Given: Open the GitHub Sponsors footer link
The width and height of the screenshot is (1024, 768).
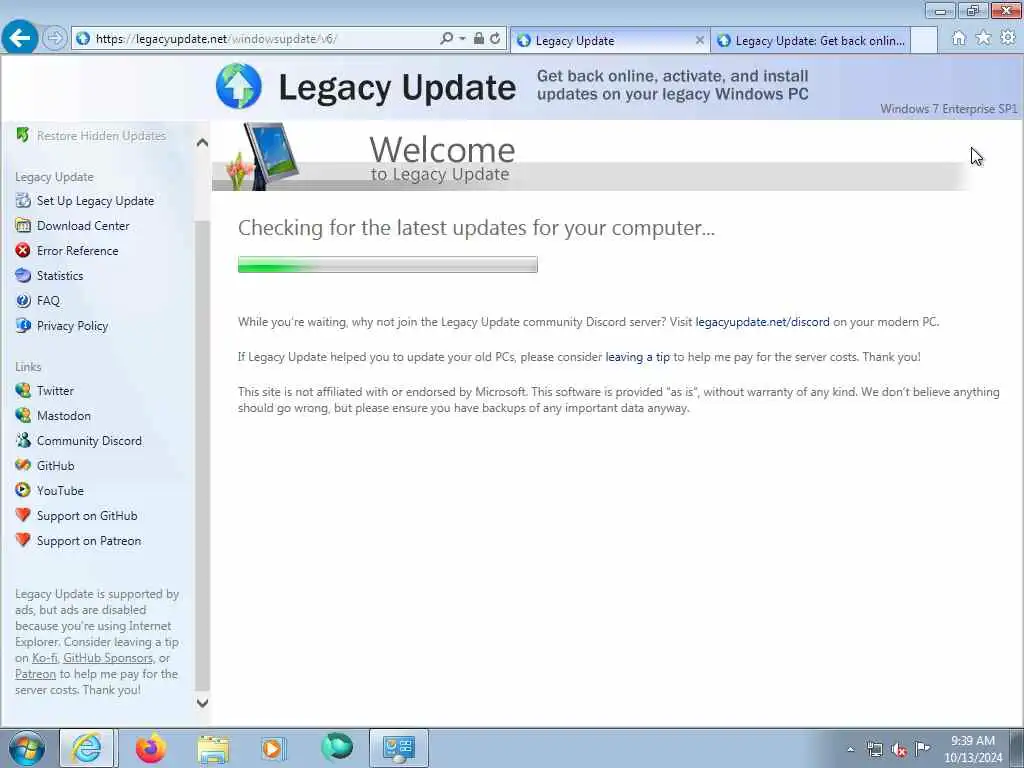Looking at the screenshot, I should coord(108,658).
